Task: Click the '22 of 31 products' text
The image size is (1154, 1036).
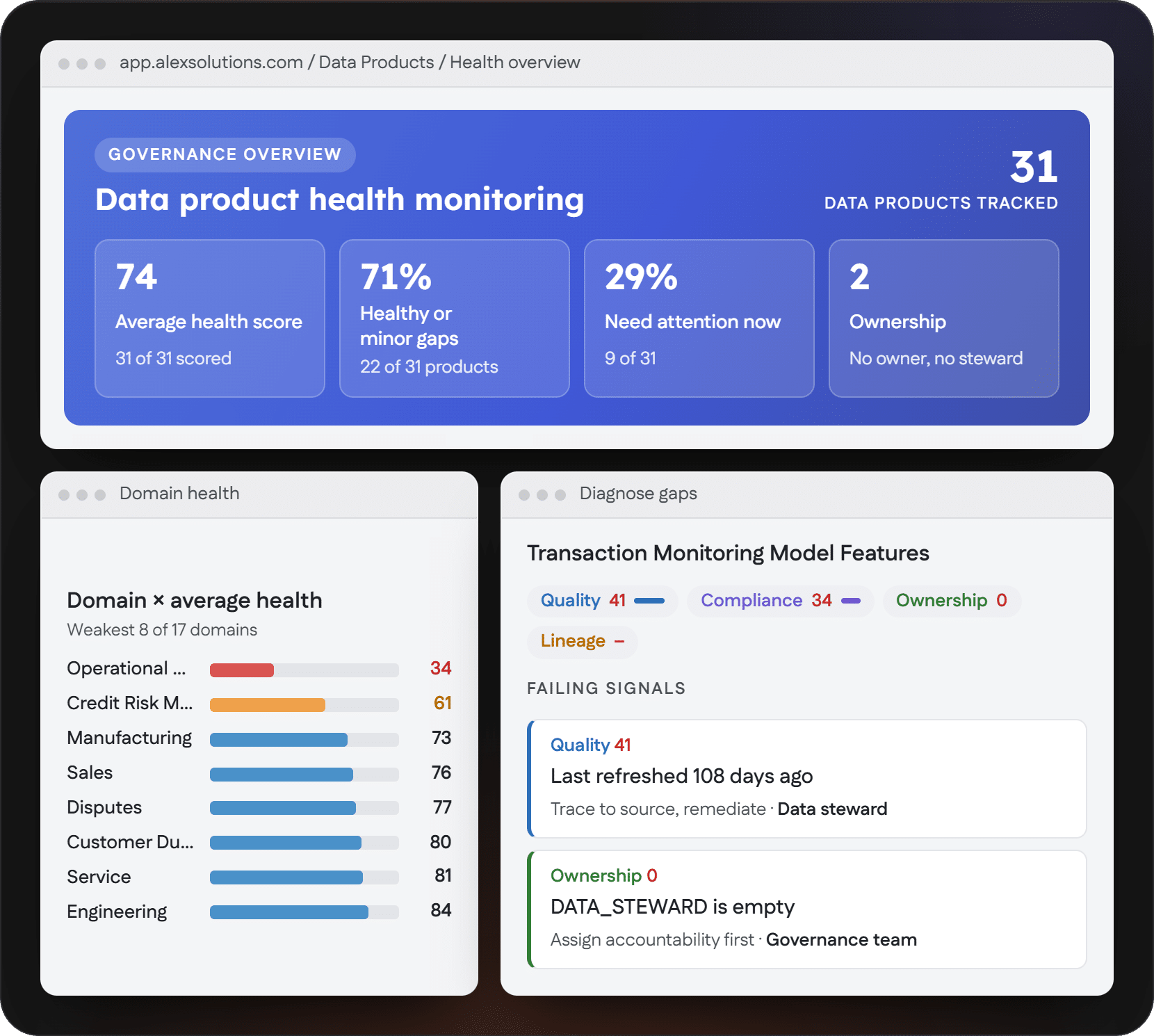Action: [429, 366]
